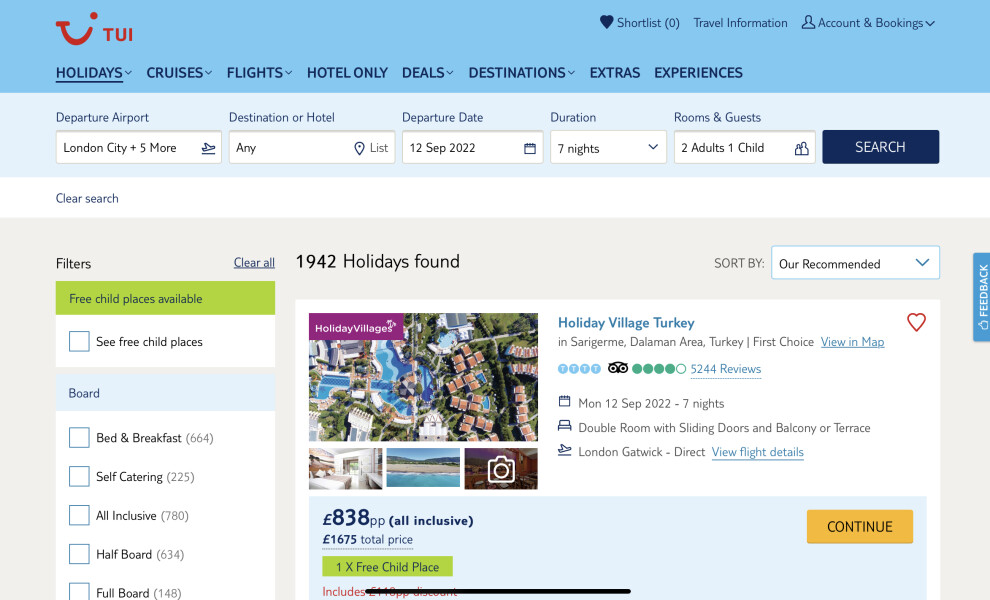Click the airplane icon in Departure Airport field
Image resolution: width=990 pixels, height=600 pixels.
208,148
